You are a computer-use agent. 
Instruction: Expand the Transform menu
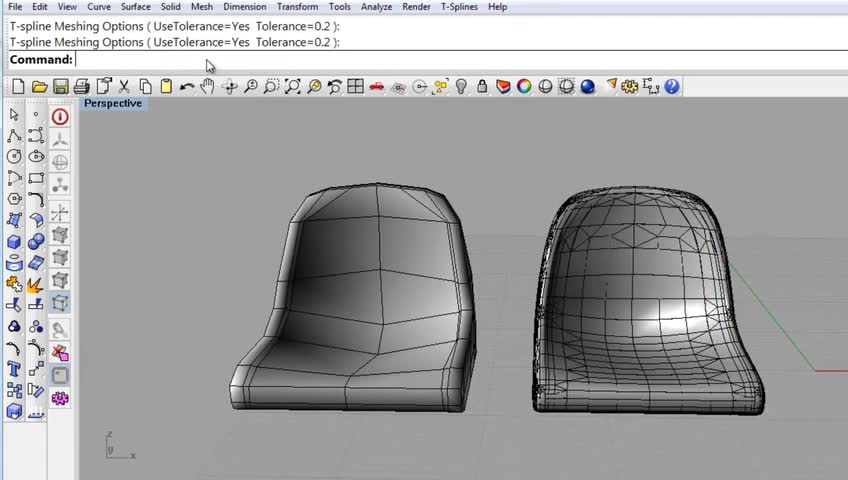pos(297,7)
